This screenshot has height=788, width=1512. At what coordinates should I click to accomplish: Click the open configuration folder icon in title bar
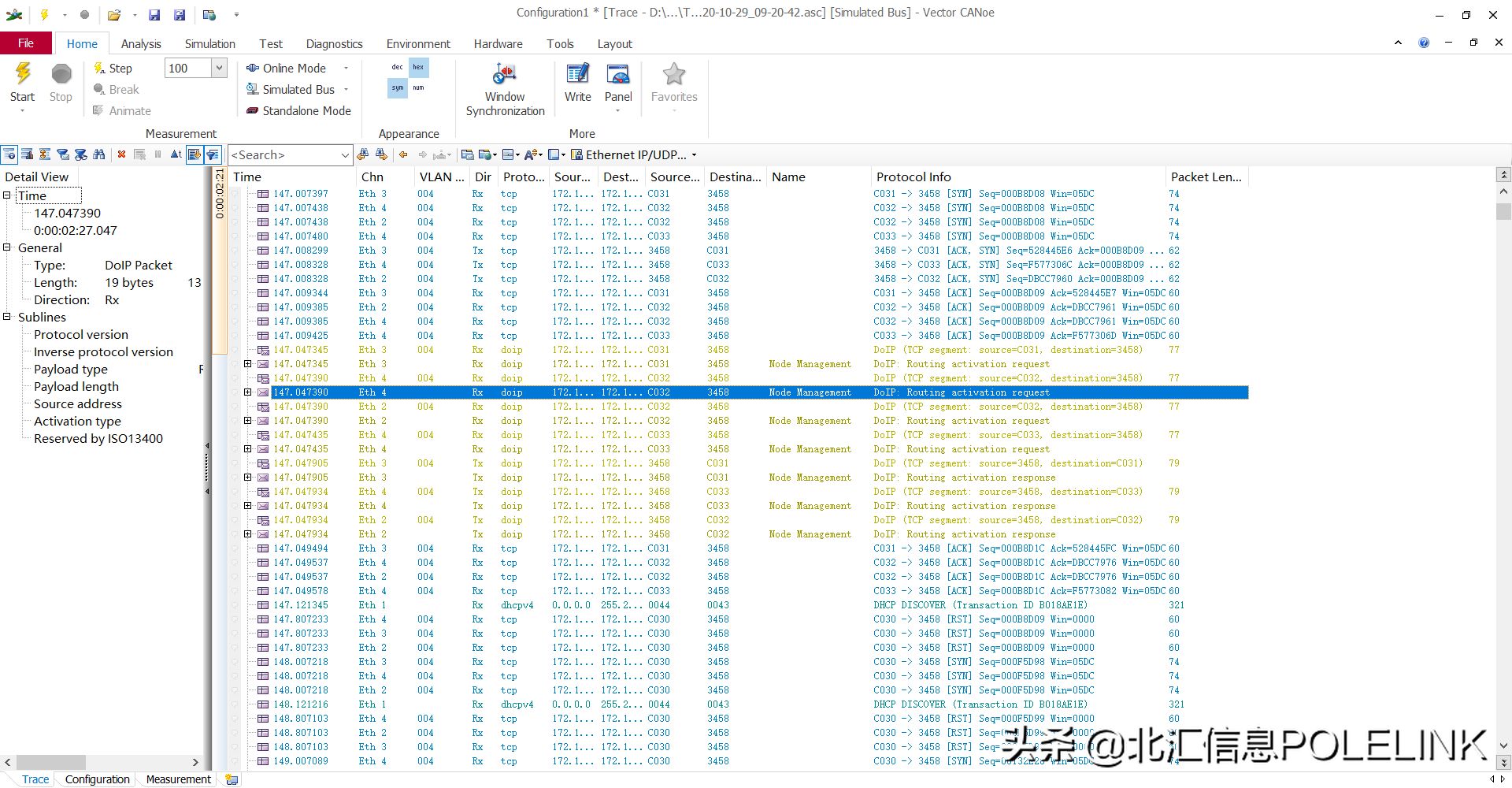tap(114, 14)
